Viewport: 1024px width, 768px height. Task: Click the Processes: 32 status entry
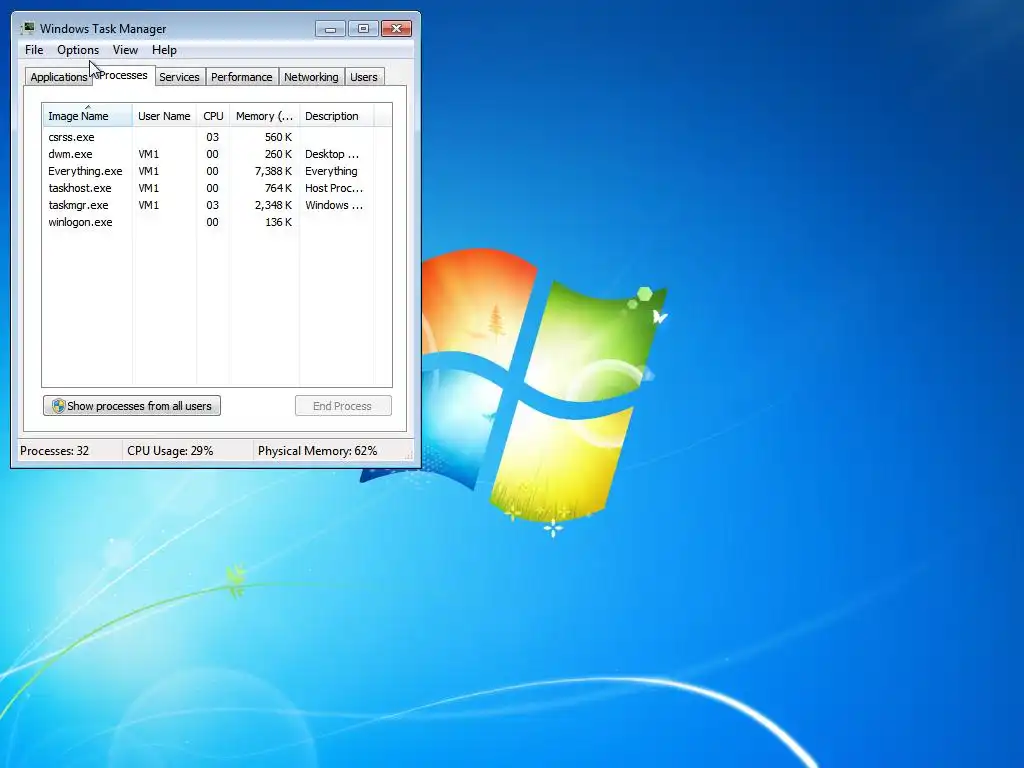click(54, 451)
